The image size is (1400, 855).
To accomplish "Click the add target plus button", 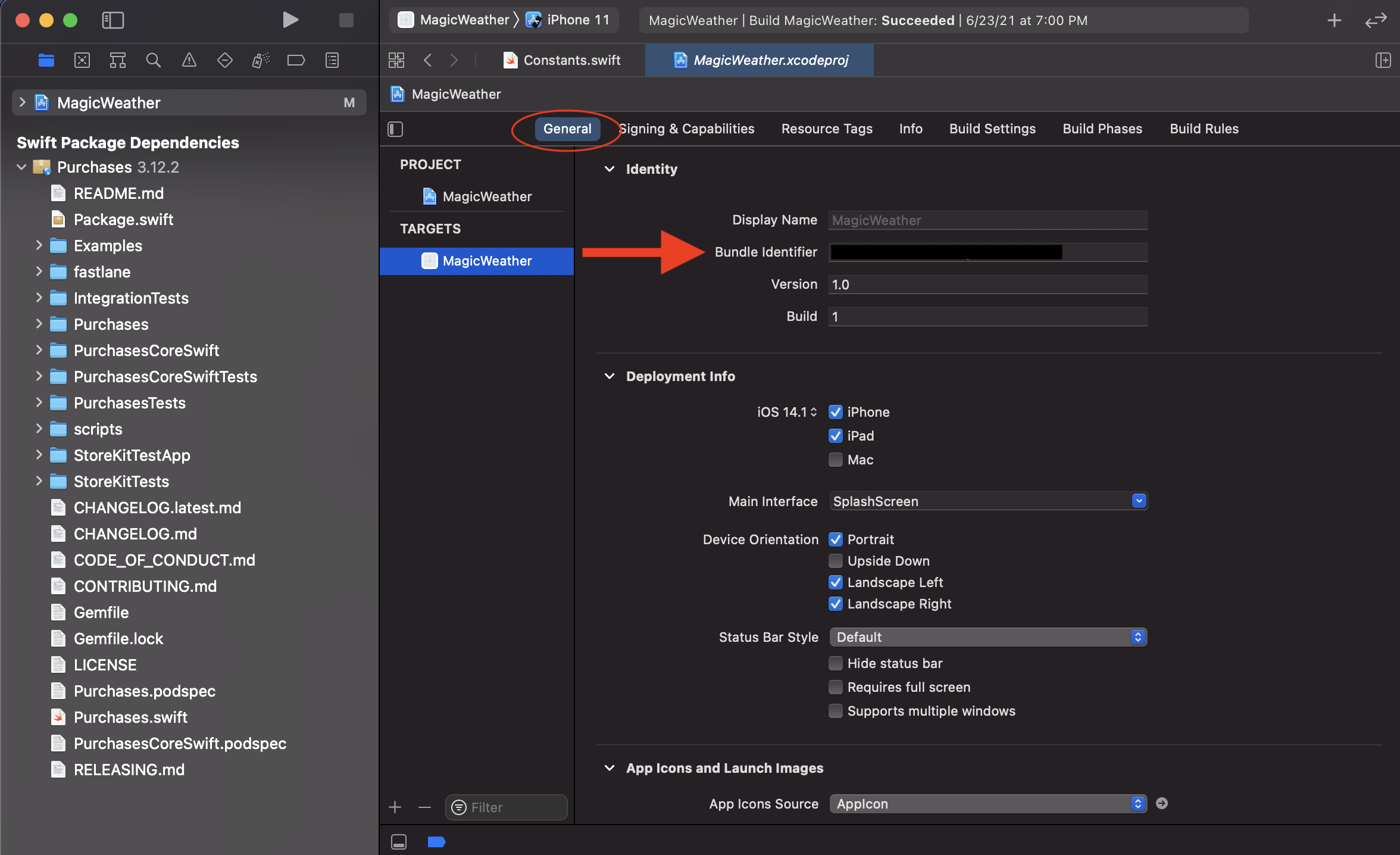I will (395, 807).
